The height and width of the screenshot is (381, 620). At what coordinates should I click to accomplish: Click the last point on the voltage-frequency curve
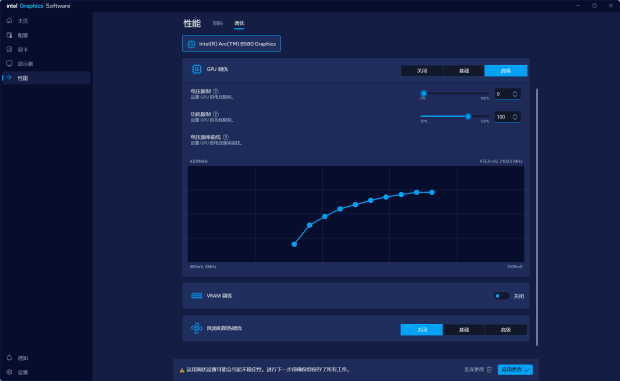point(432,192)
